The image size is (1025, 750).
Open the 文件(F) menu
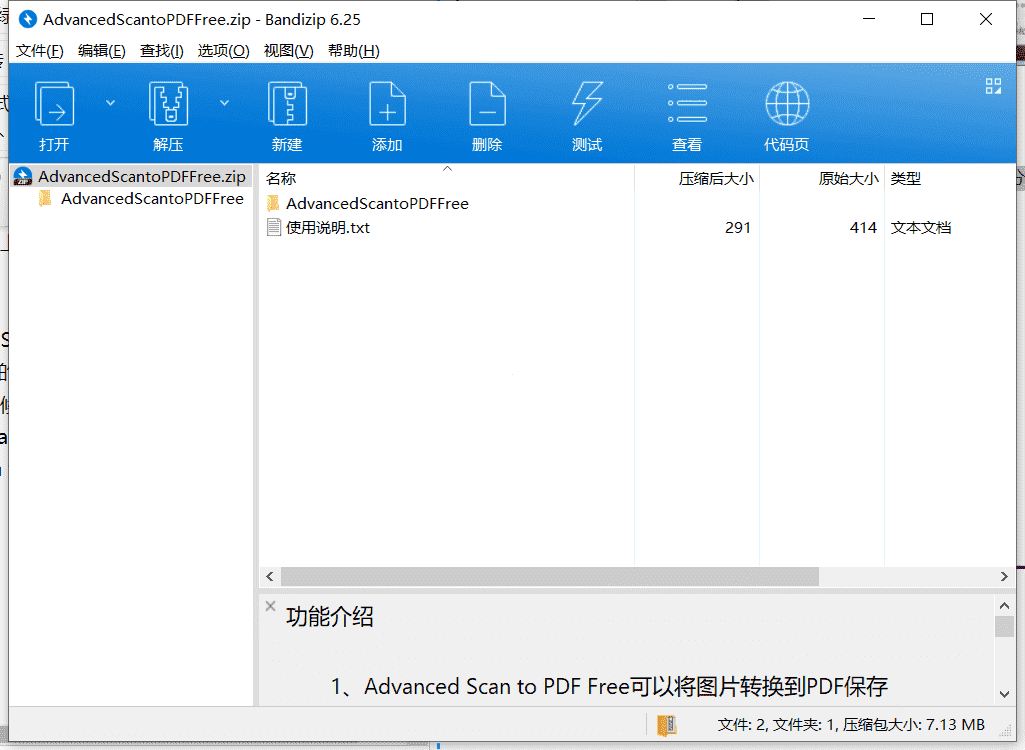[x=40, y=51]
